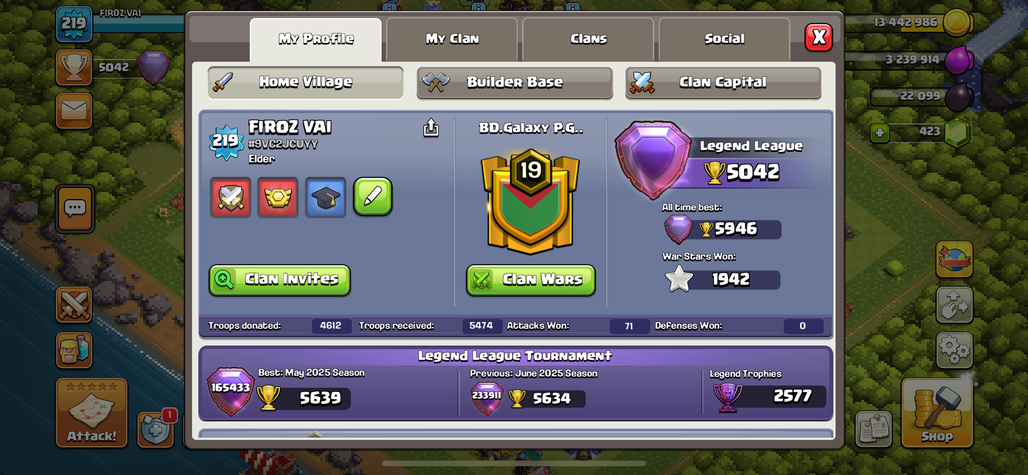1028x475 pixels.
Task: Click the Clan Invites button
Action: (x=280, y=280)
